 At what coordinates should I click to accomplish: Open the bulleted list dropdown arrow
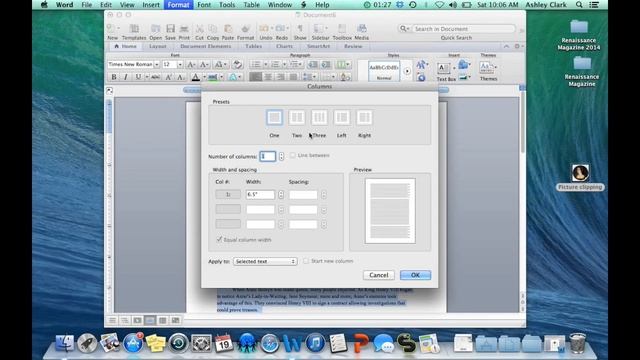[x=265, y=64]
